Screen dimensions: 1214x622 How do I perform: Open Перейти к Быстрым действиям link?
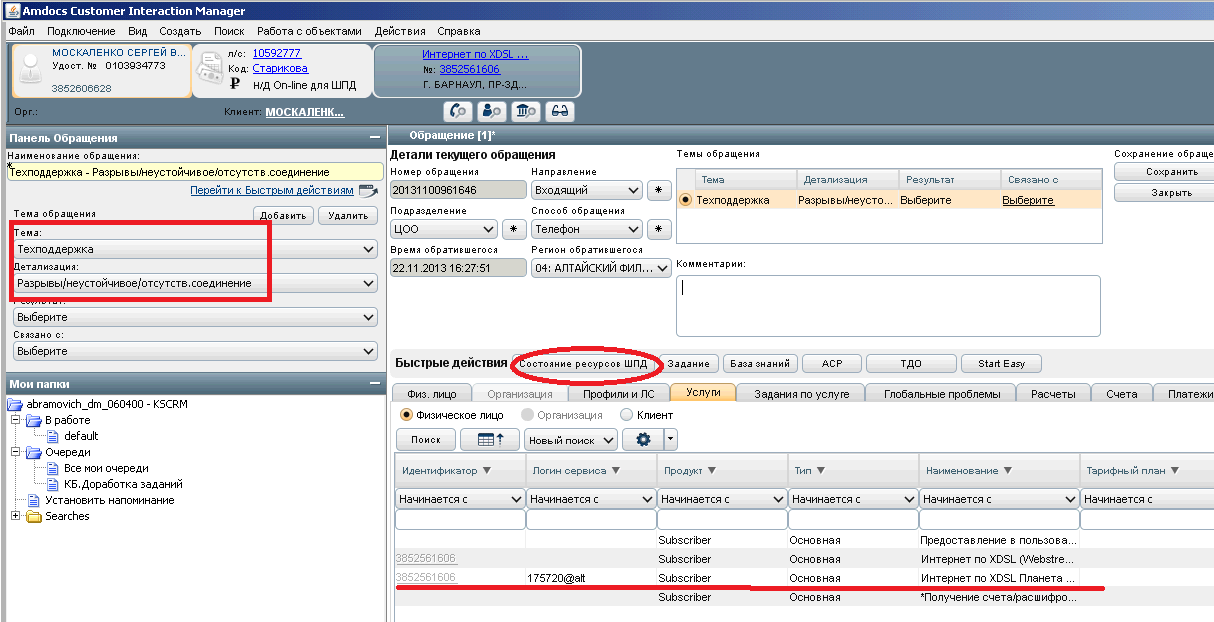[x=272, y=190]
